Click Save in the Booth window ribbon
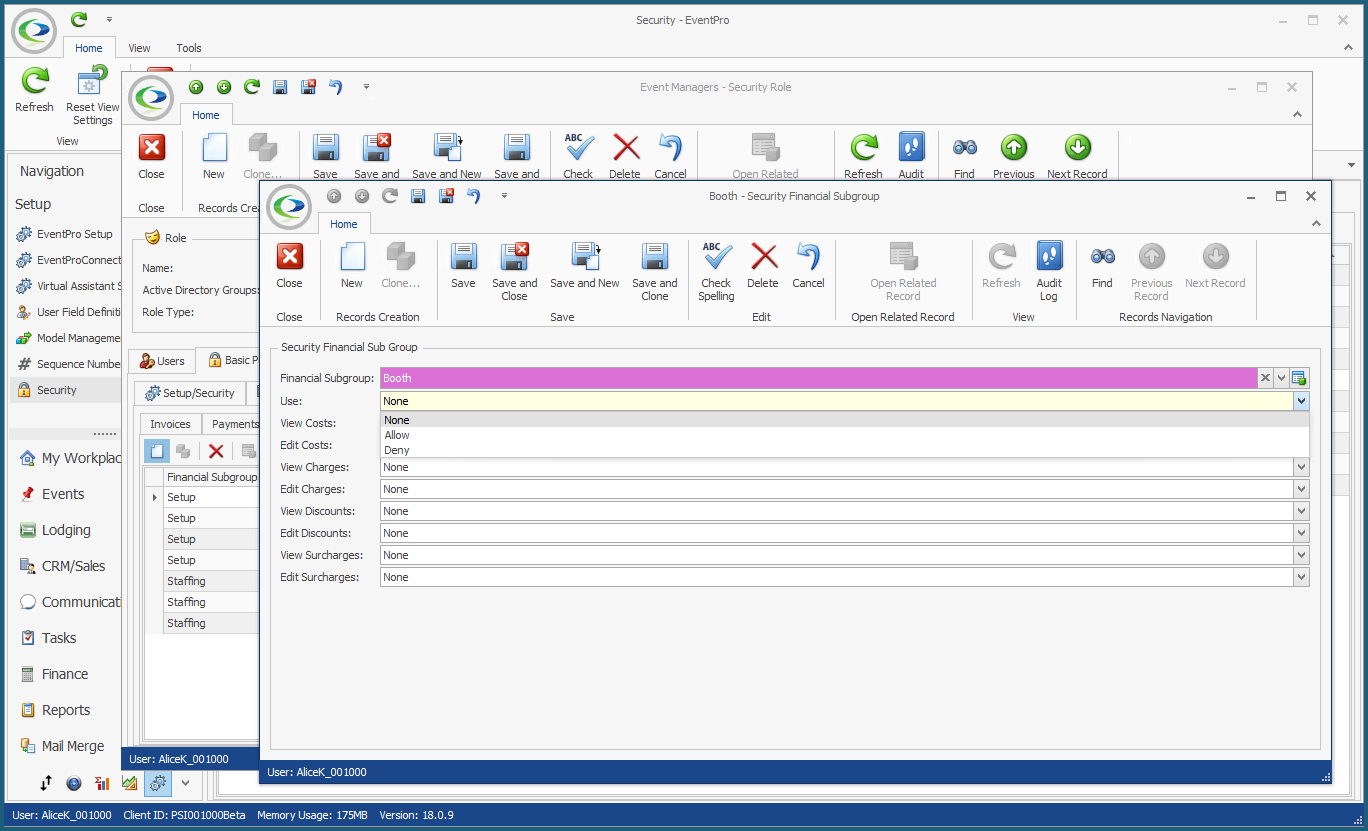Image resolution: width=1368 pixels, height=831 pixels. pos(463,266)
